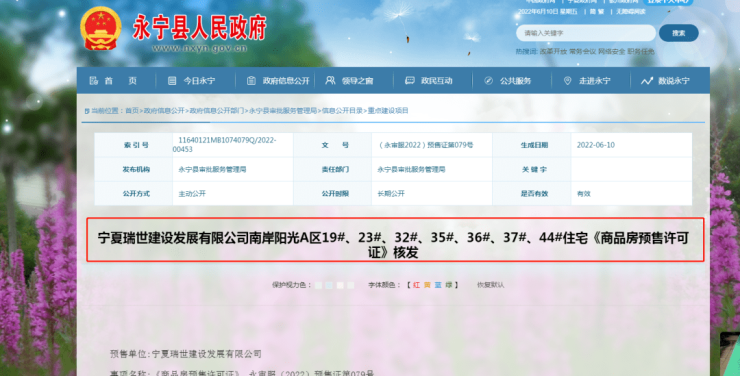Click the national emblem logo
Image resolution: width=740 pixels, height=376 pixels.
(x=101, y=28)
